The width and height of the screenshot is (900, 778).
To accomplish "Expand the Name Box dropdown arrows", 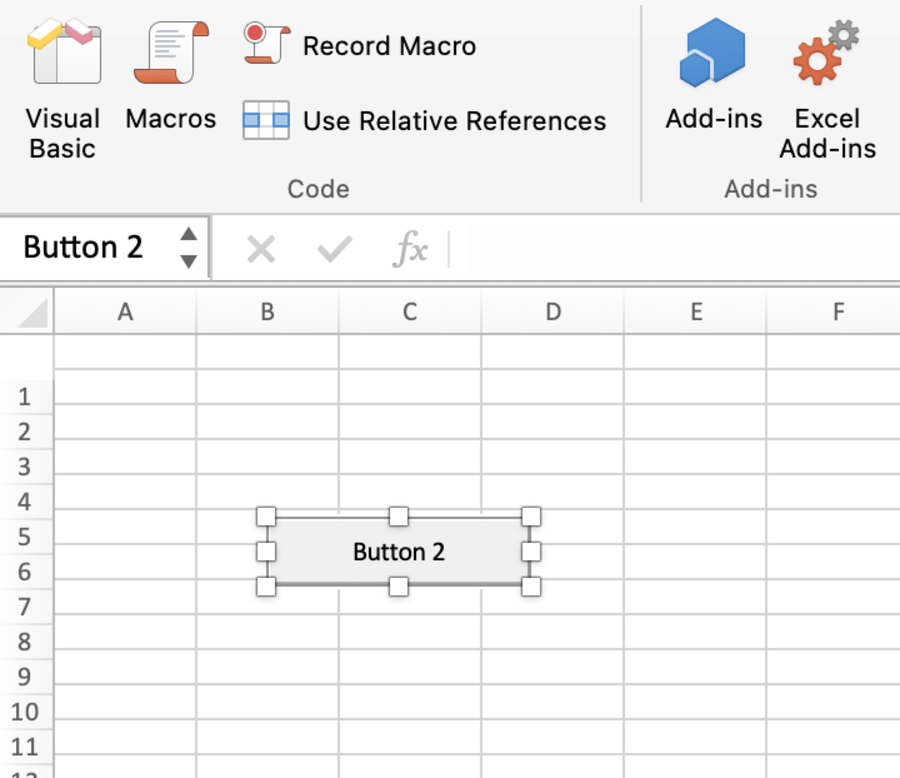I will (189, 248).
